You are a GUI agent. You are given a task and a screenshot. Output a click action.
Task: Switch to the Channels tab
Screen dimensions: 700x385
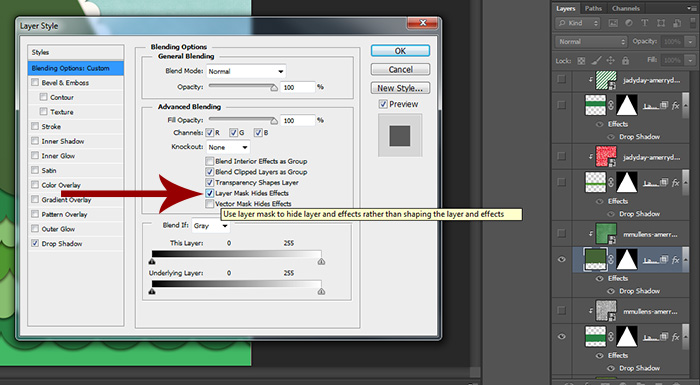point(625,8)
